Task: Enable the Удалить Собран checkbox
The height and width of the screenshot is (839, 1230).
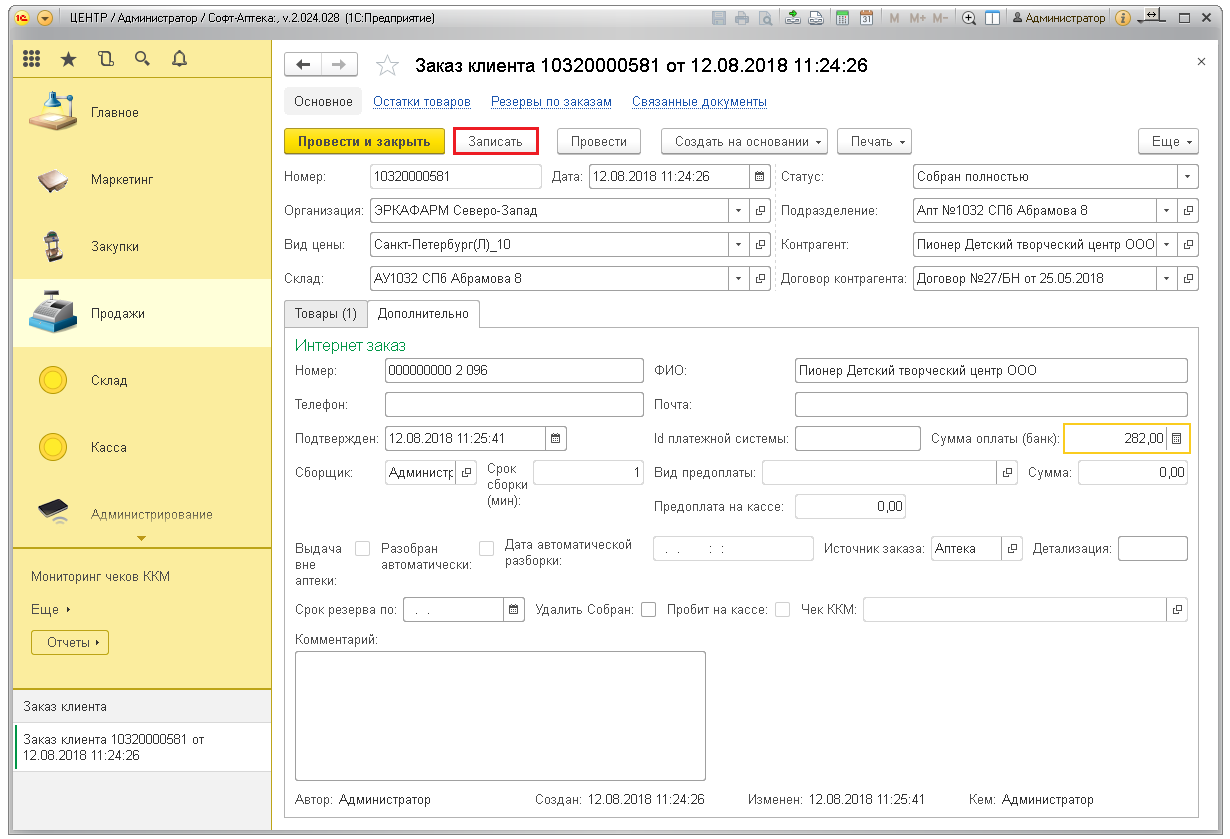Action: click(648, 609)
